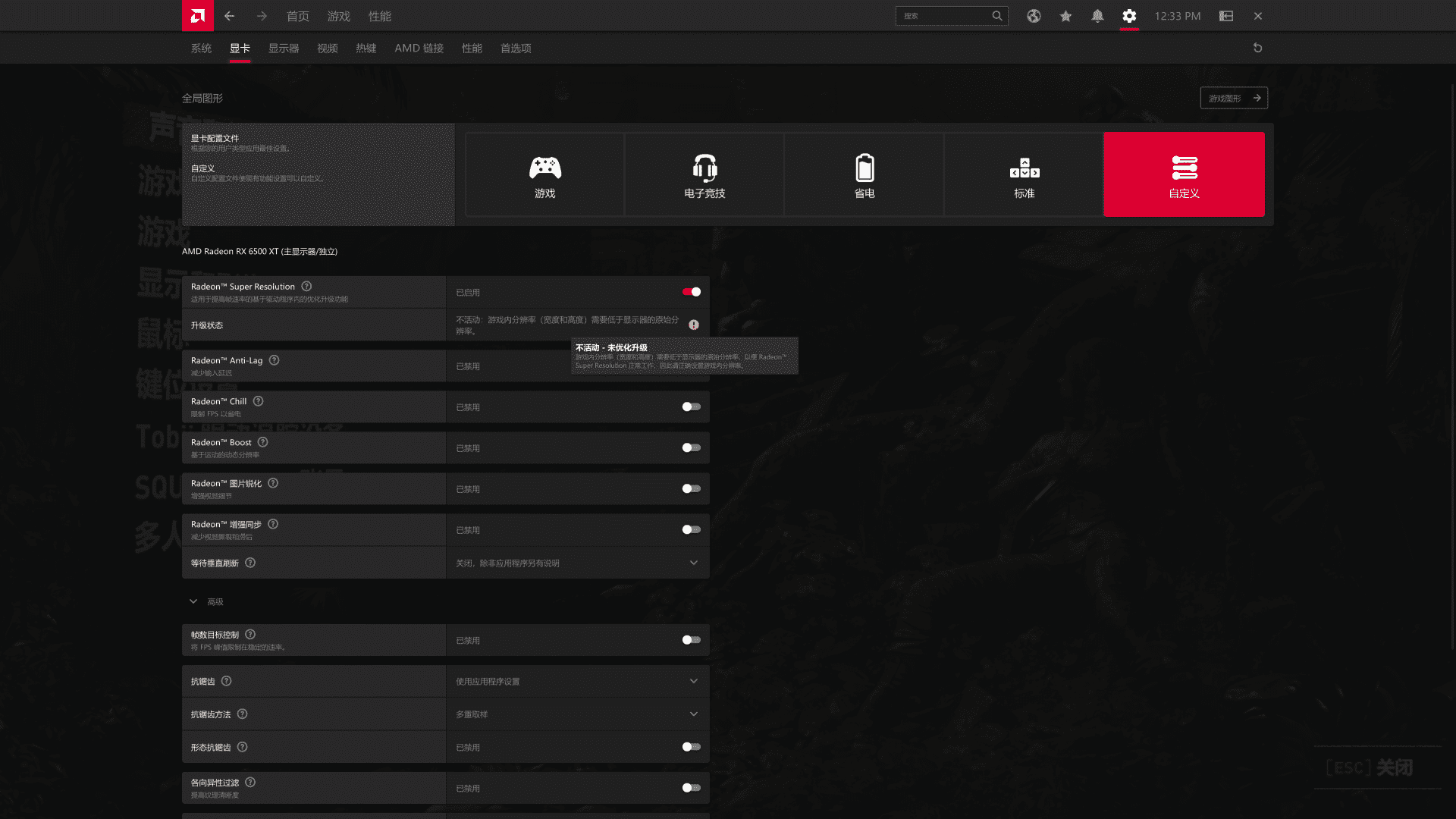The height and width of the screenshot is (819, 1456).
Task: Open help for Radeon 图片锐化
Action: click(x=273, y=483)
